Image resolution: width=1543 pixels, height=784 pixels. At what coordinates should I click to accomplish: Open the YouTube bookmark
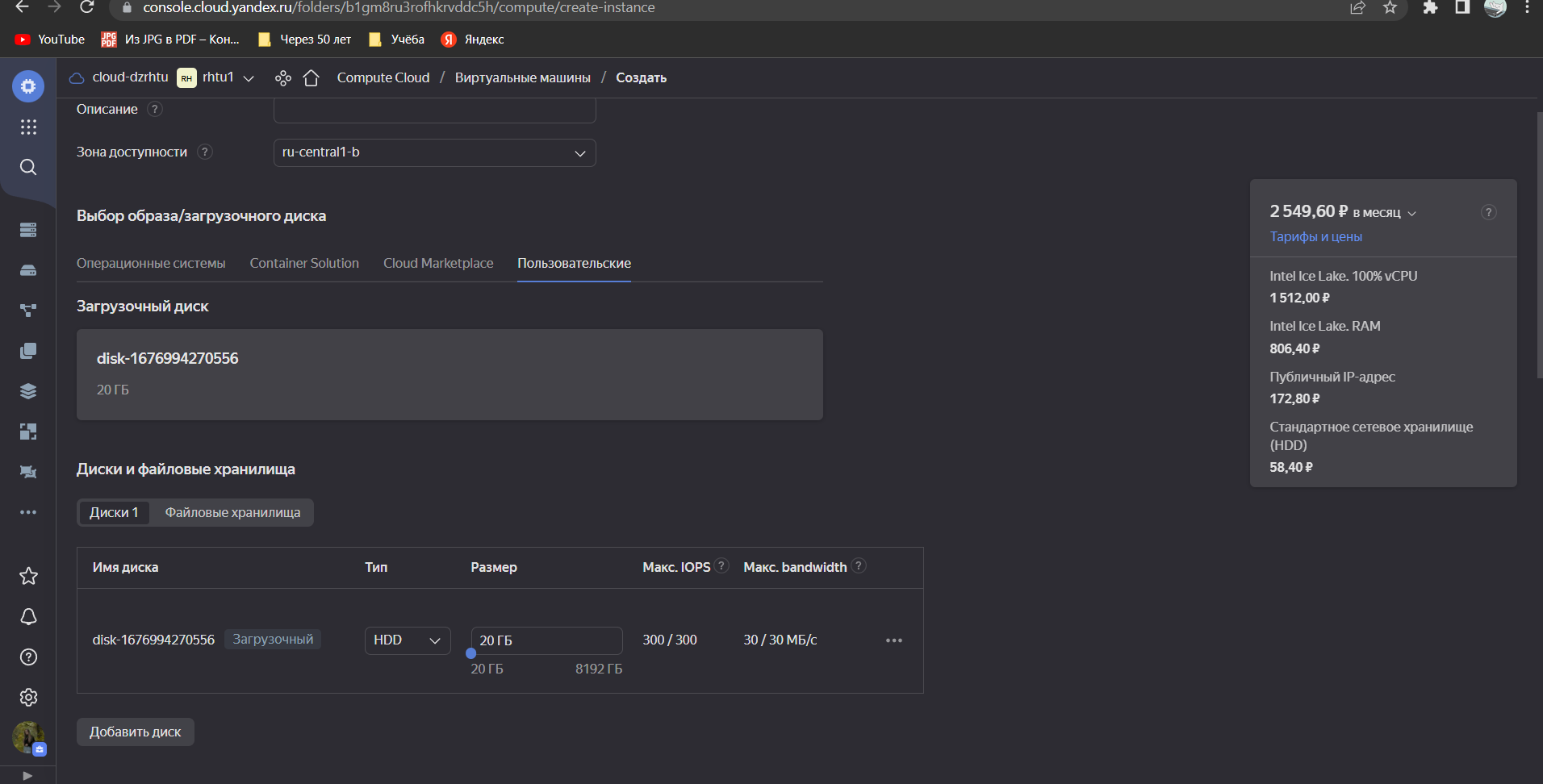(x=50, y=40)
